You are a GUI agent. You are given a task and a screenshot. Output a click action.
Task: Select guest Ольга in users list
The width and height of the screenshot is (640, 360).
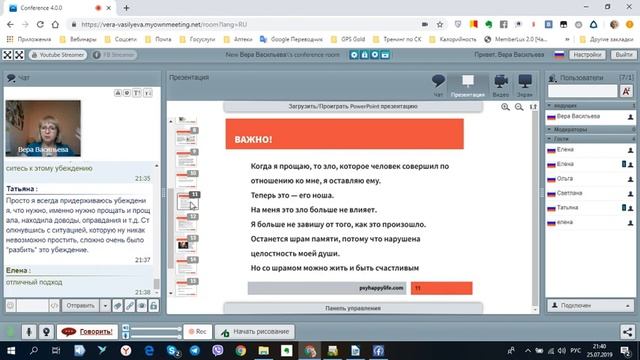click(590, 179)
